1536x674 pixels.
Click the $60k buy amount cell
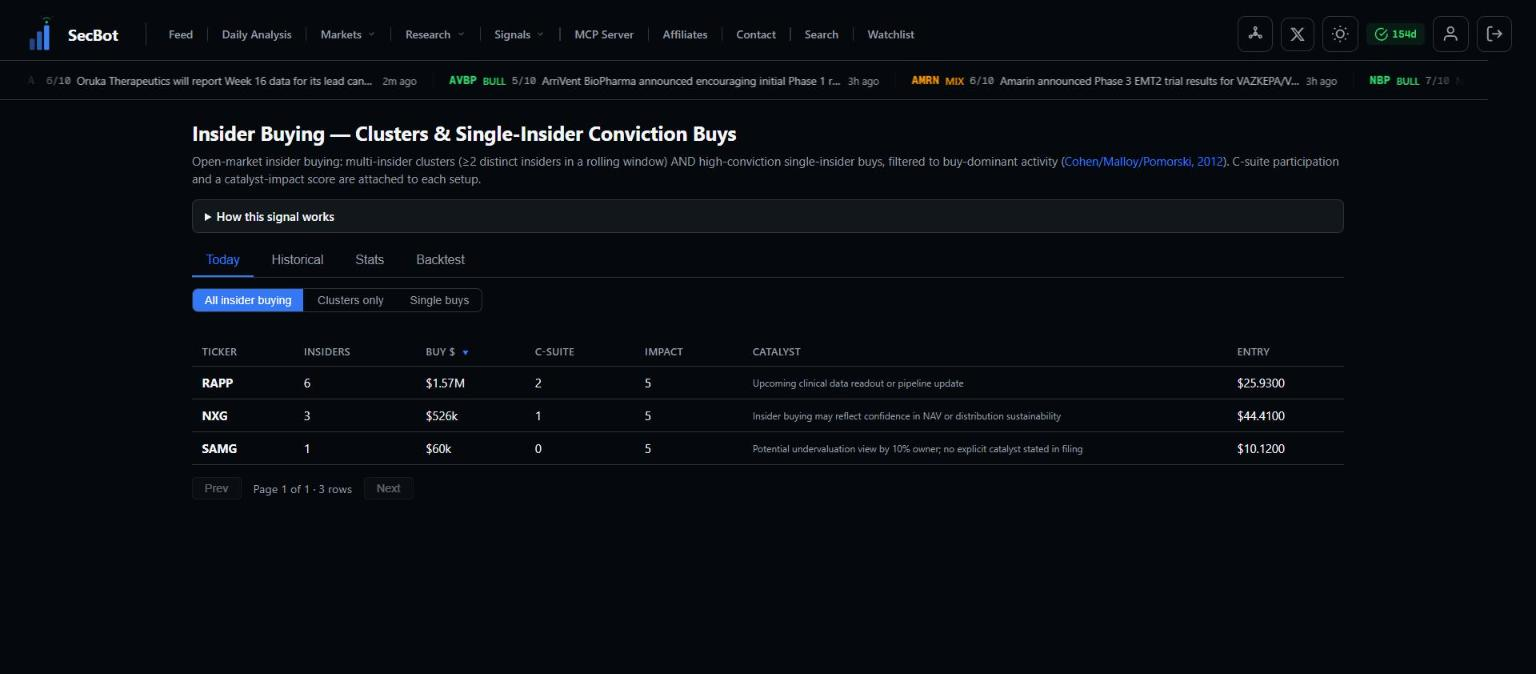[x=439, y=449]
